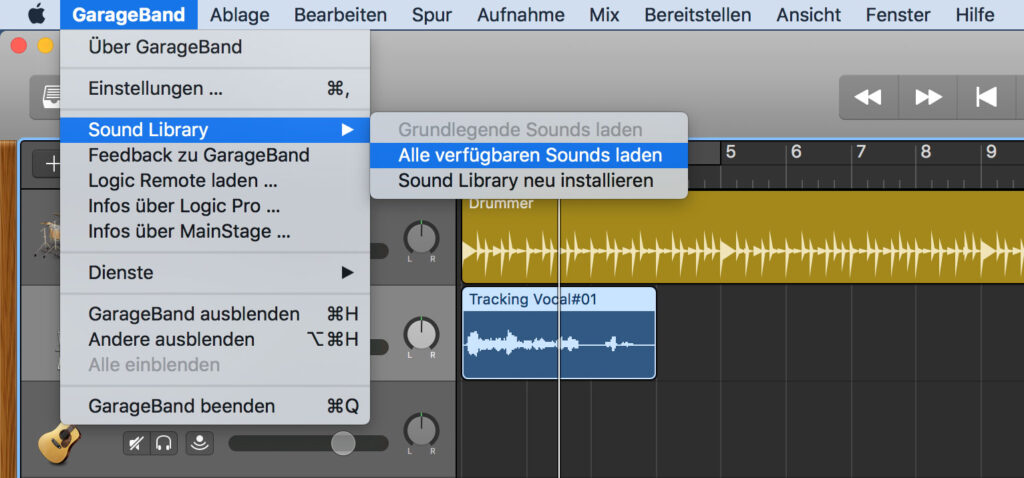1024x478 pixels.
Task: Click bar 5 in the timeline ruler
Action: [731, 152]
